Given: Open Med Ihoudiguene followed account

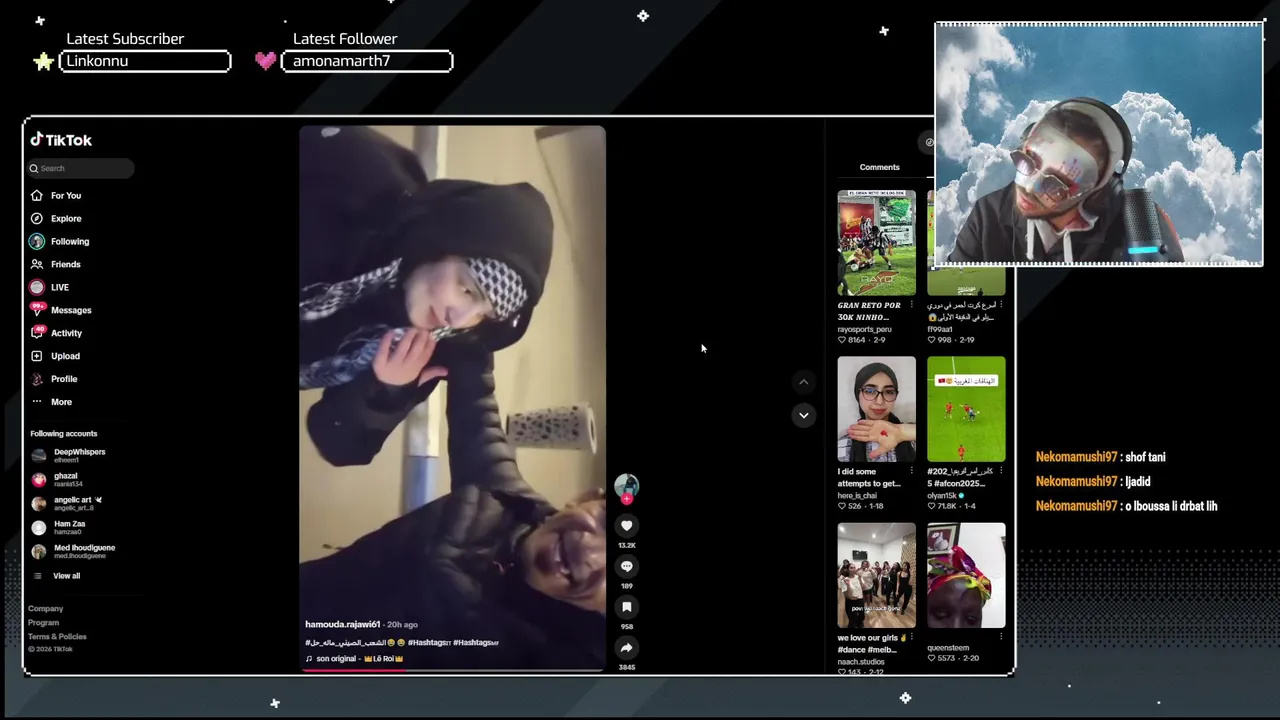Looking at the screenshot, I should pyautogui.click(x=73, y=551).
